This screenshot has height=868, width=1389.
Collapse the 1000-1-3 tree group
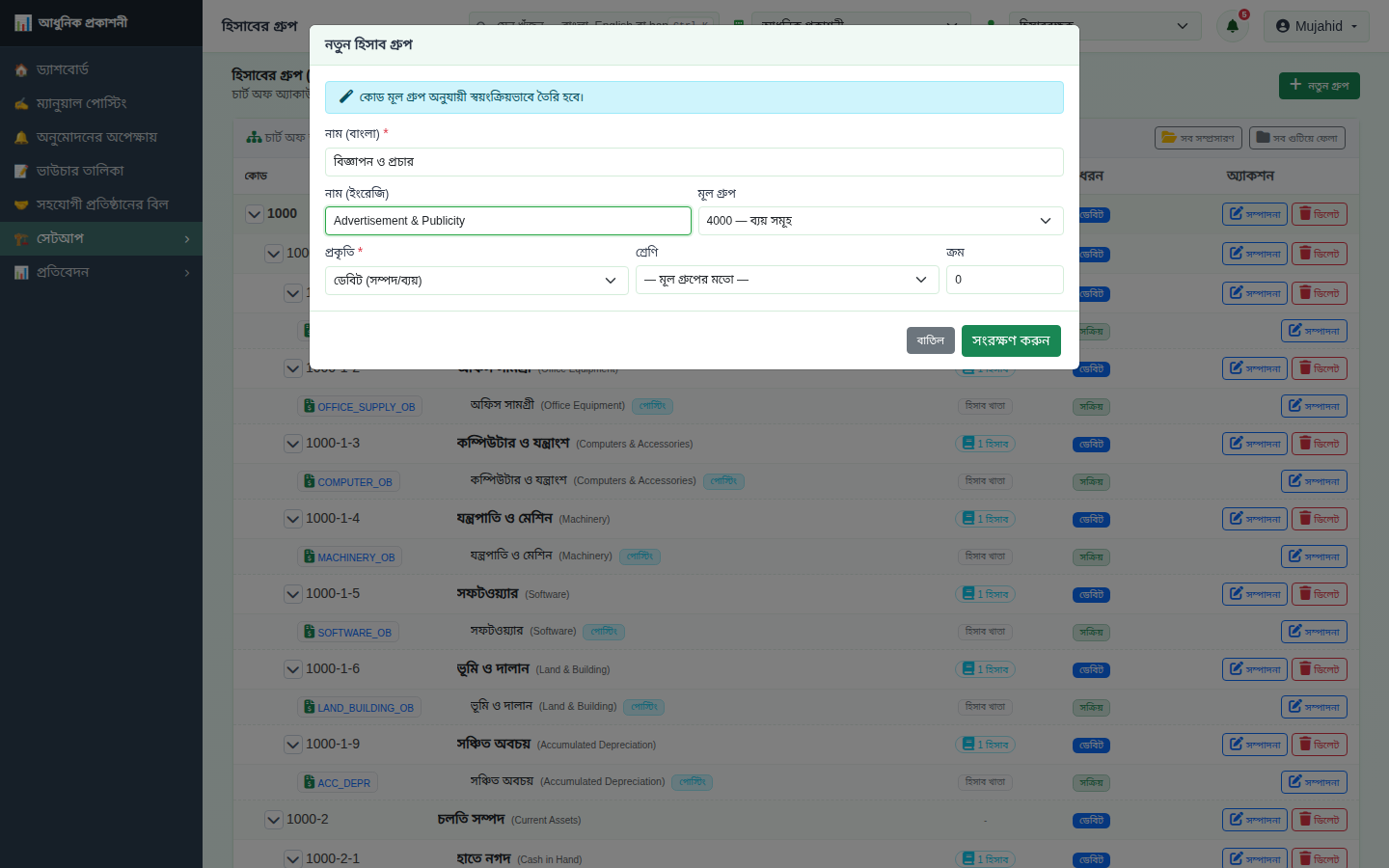[293, 444]
